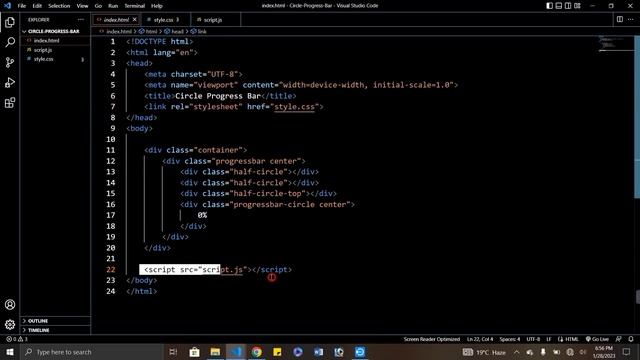Viewport: 640px width, 360px height.
Task: Toggle bottom panel visibility
Action: coord(559,6)
